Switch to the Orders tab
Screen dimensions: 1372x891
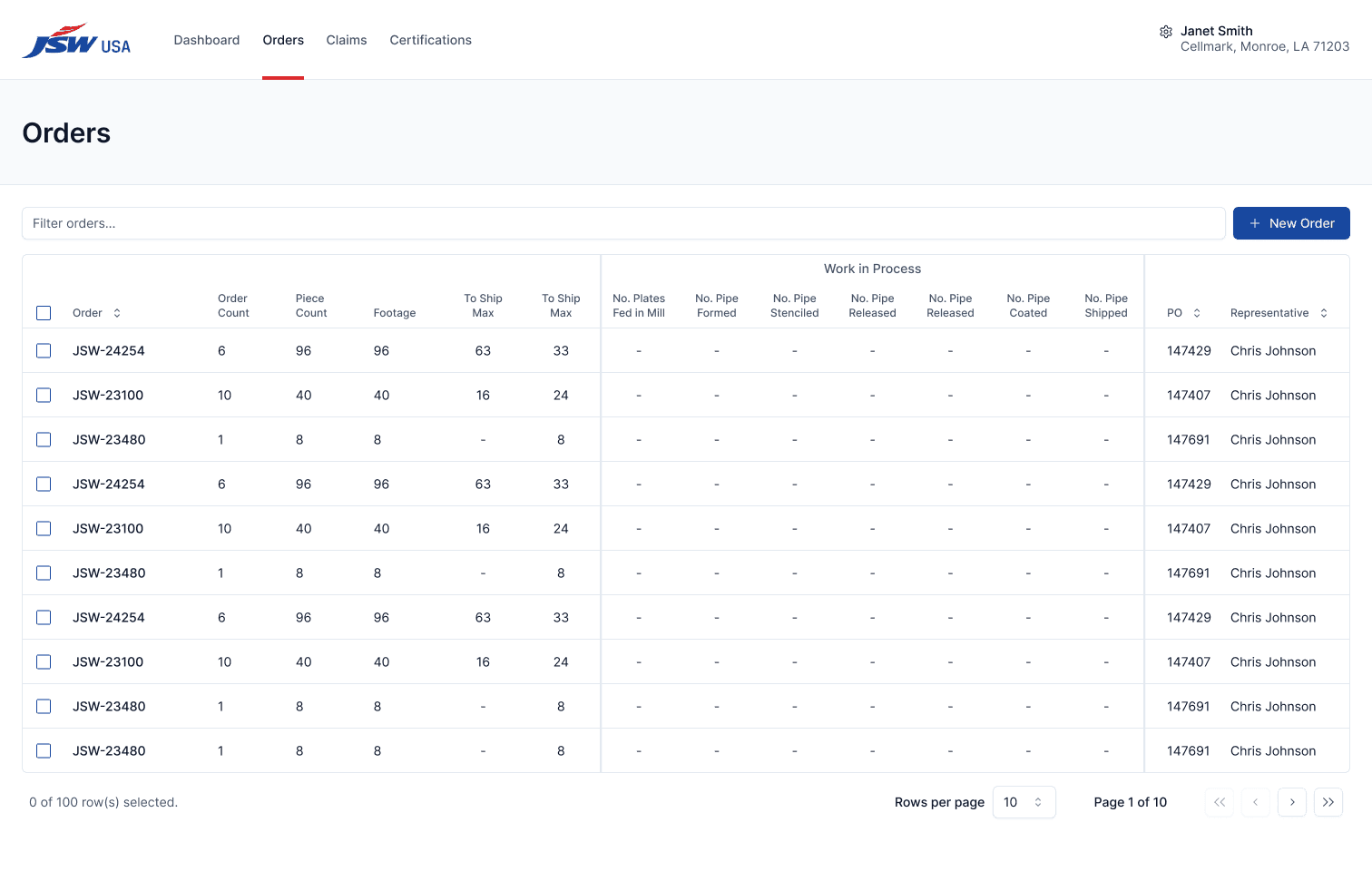pyautogui.click(x=283, y=40)
